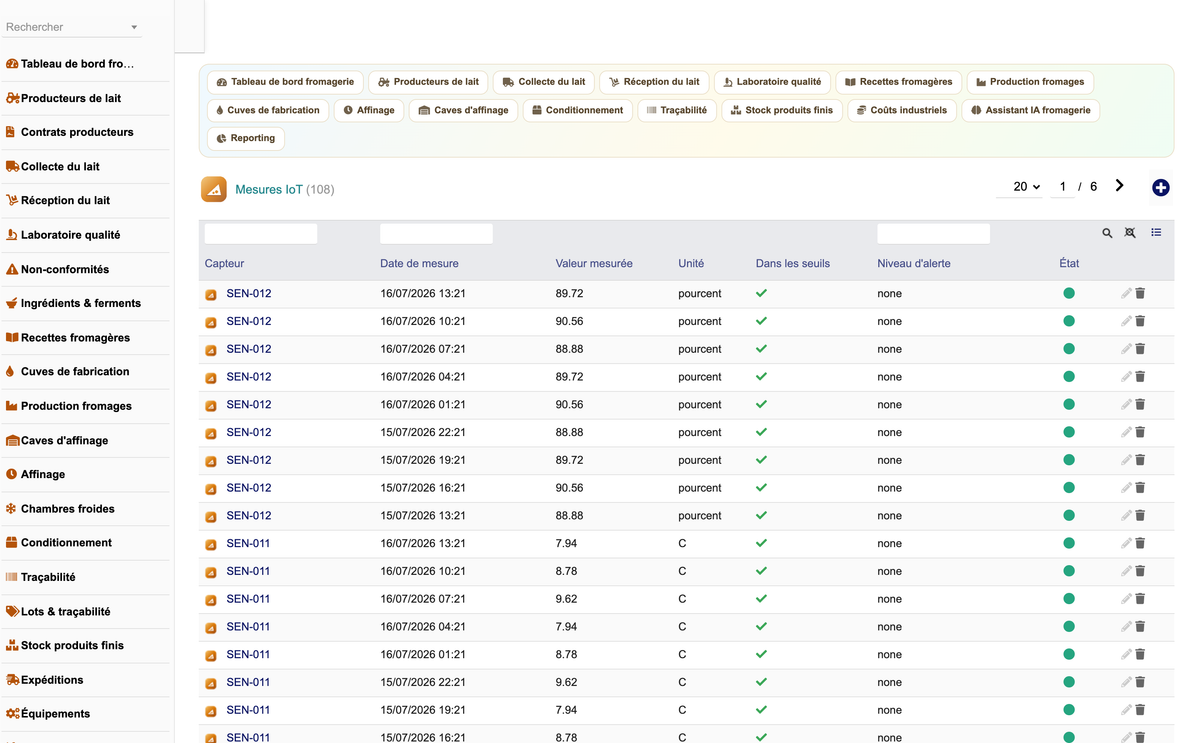The height and width of the screenshot is (743, 1200).
Task: Open SEN-011 link in 16/07/2026 04:21 row
Action: [x=248, y=627]
